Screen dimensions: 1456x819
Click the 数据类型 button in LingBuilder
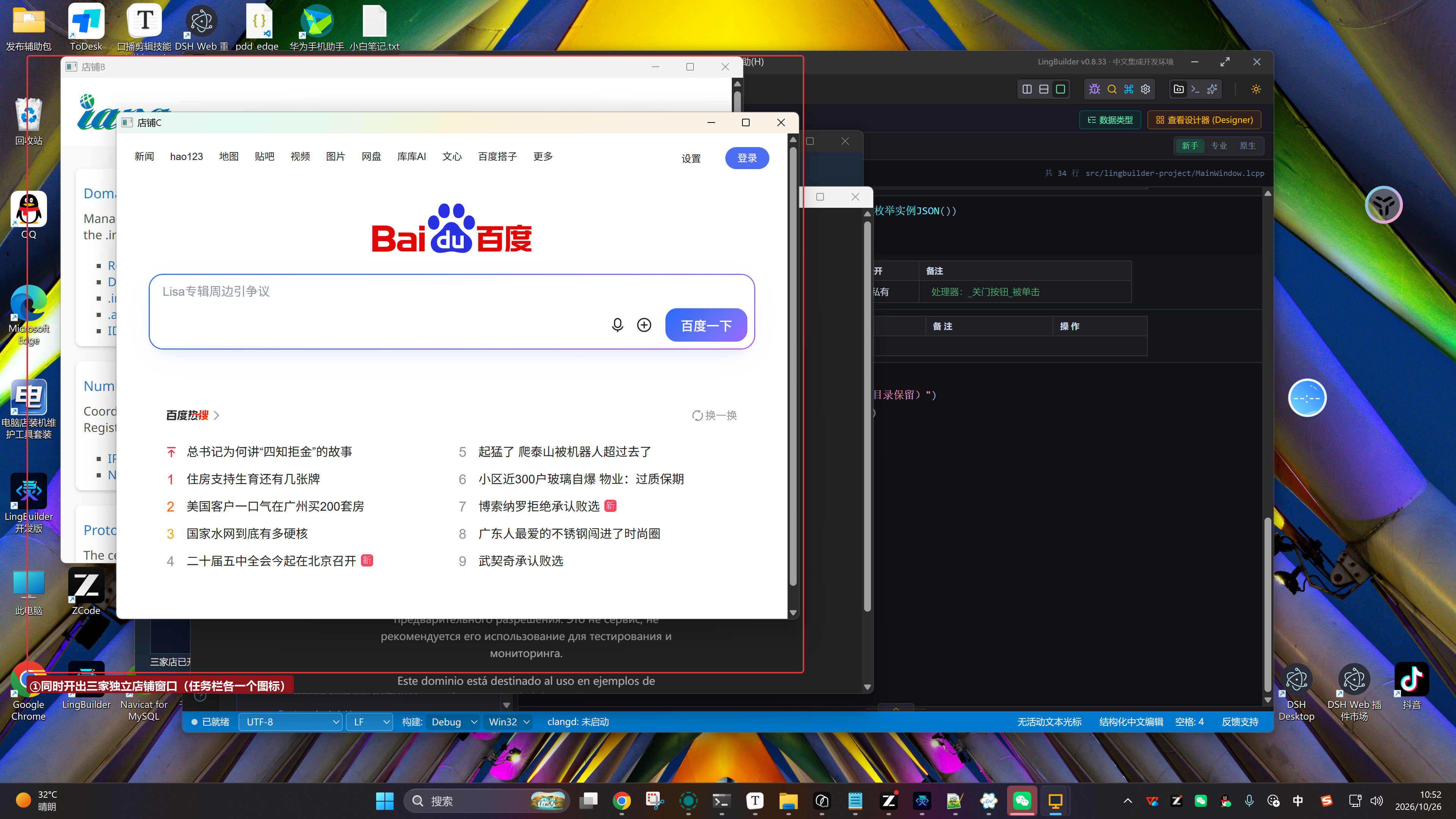[x=1110, y=120]
